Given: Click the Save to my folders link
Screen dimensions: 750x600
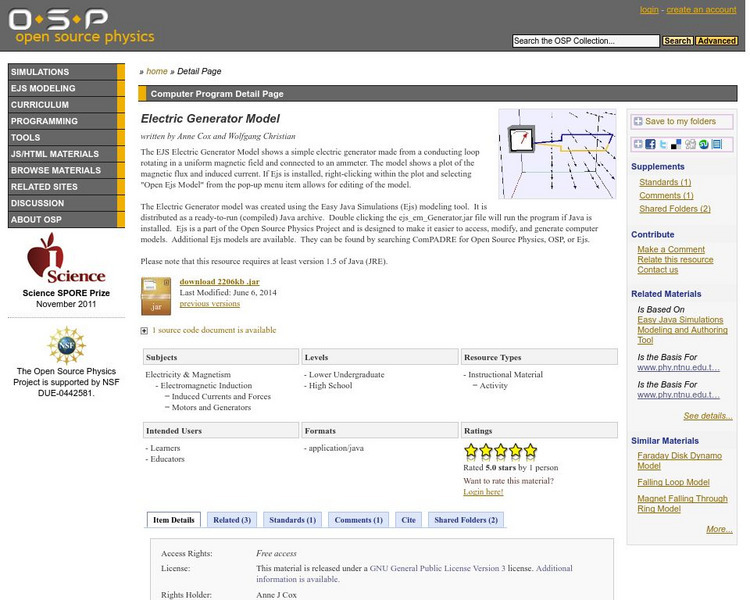Looking at the screenshot, I should click(680, 122).
